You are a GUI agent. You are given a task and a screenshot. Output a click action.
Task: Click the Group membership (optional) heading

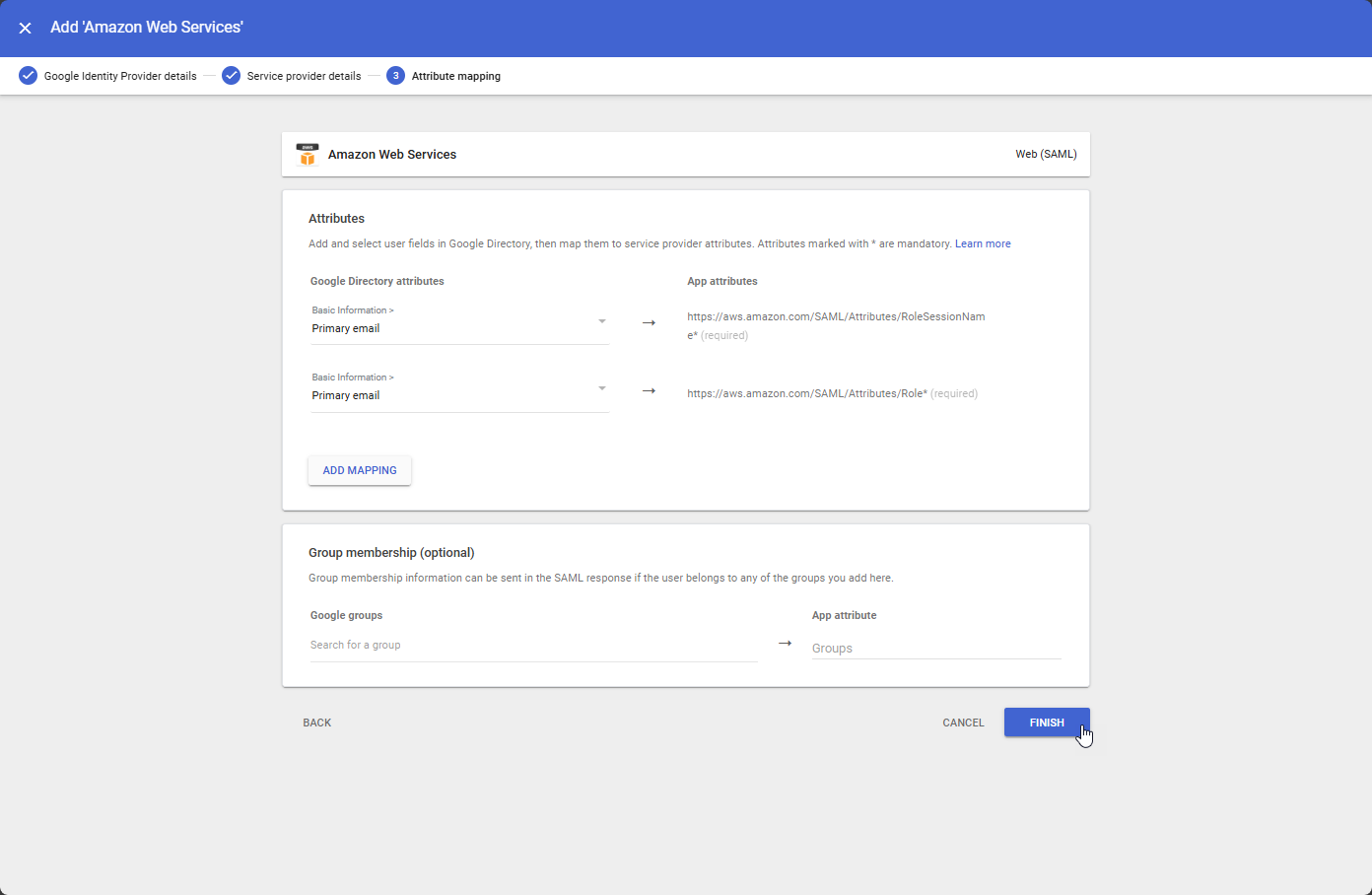coord(391,553)
